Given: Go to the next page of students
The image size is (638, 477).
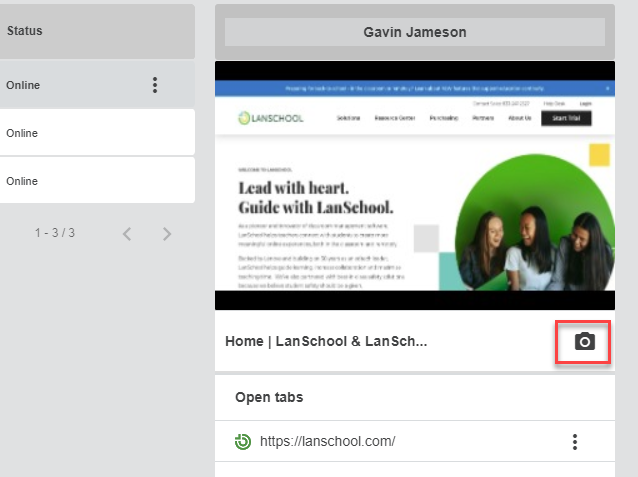Looking at the screenshot, I should 166,234.
